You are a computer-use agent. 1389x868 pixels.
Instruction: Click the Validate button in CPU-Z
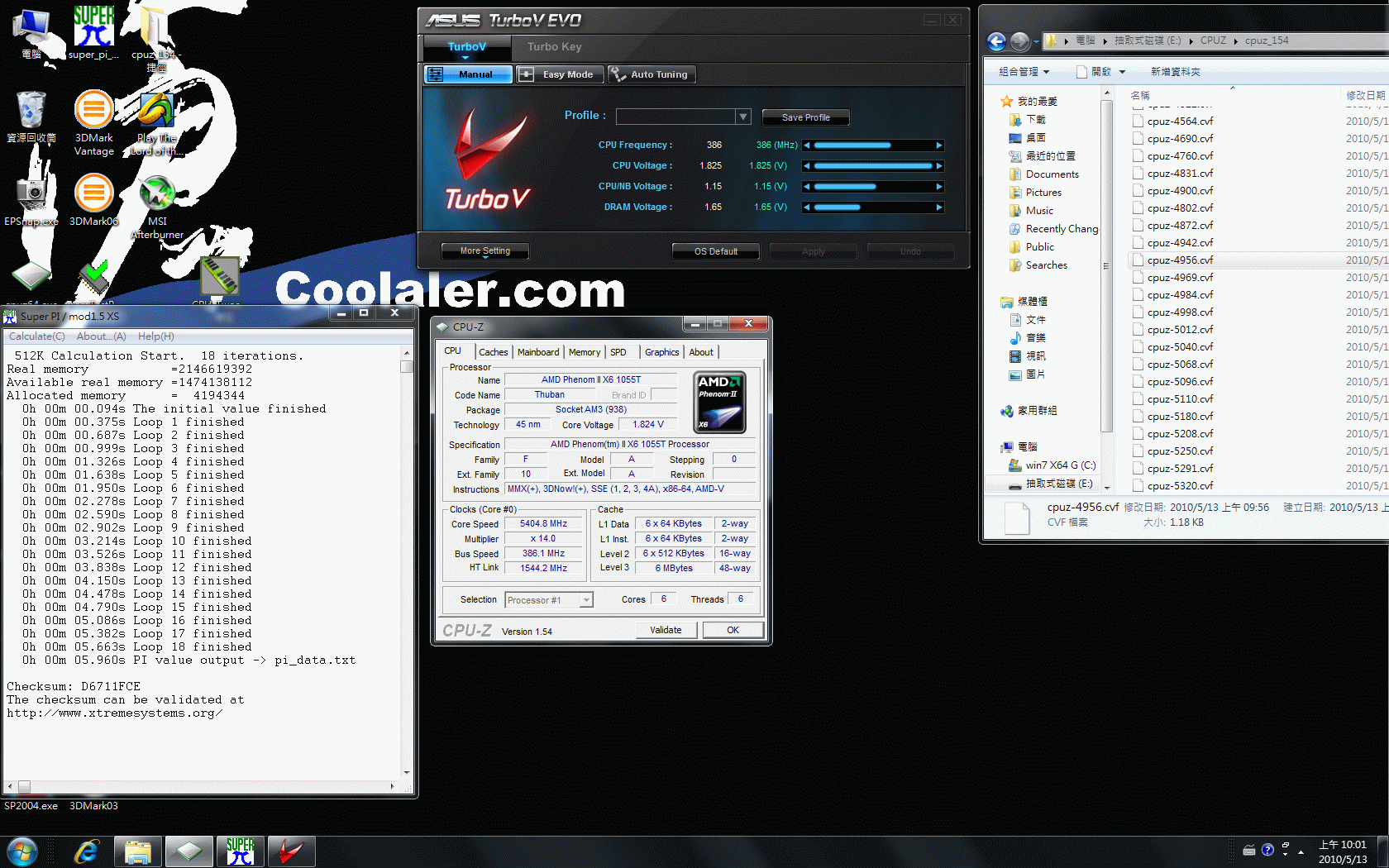(x=666, y=630)
